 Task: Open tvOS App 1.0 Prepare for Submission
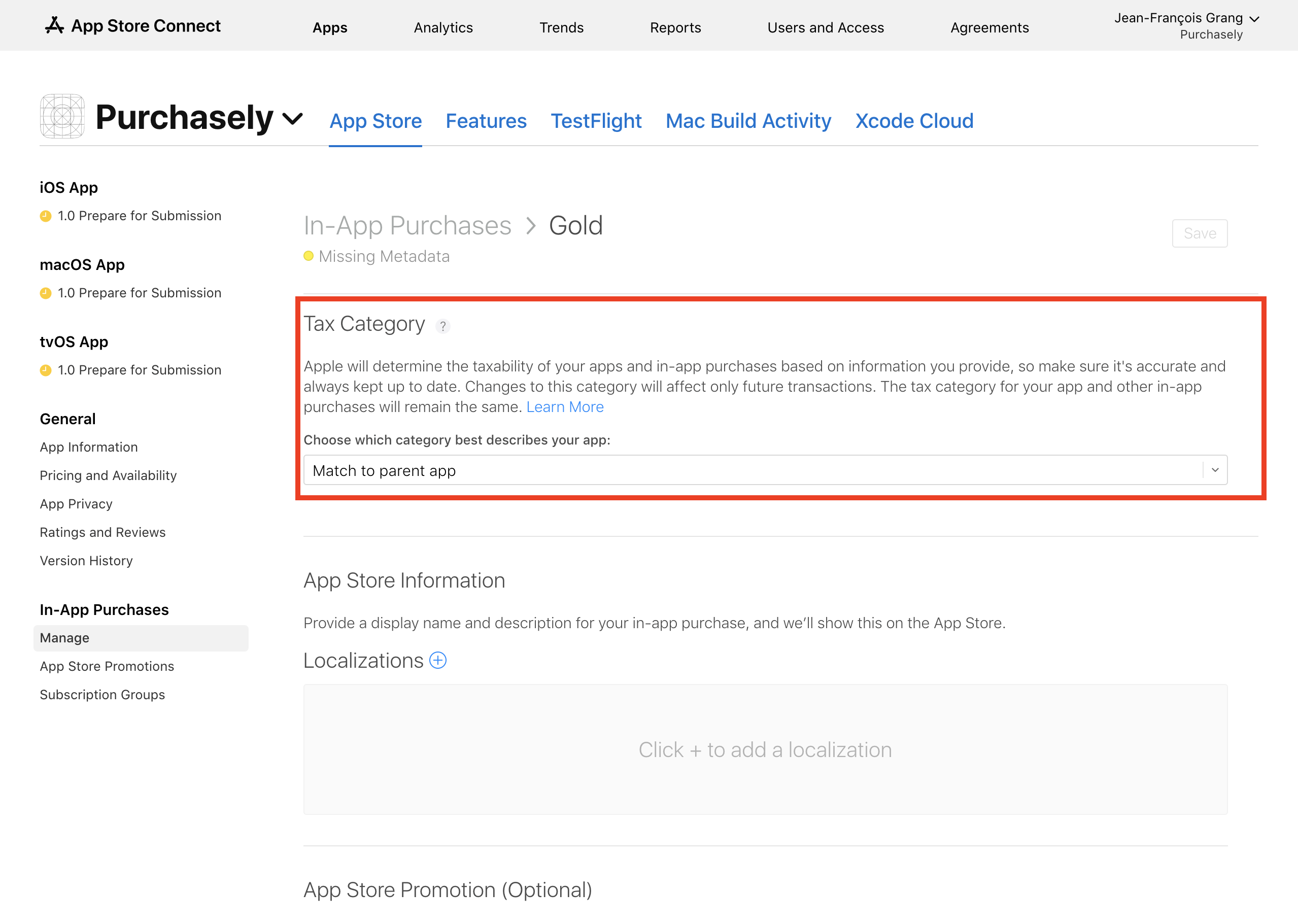(140, 370)
